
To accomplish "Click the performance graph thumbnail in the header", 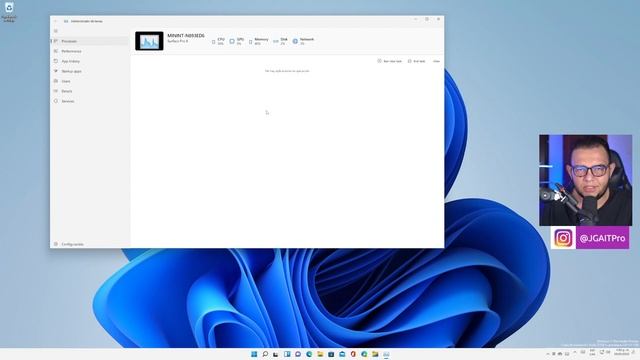I will click(x=149, y=41).
